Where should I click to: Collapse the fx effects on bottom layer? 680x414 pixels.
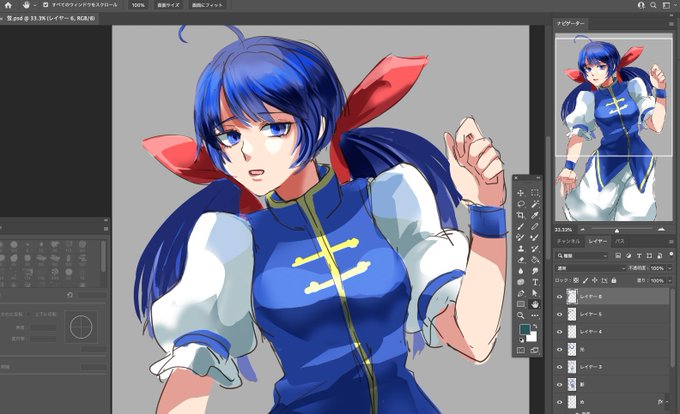click(667, 402)
